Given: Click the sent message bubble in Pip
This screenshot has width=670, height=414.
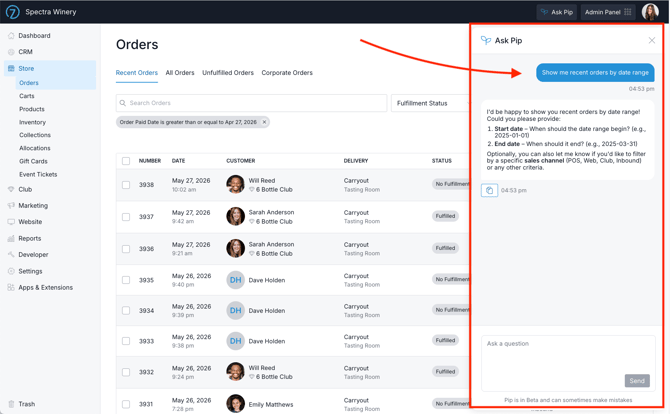Looking at the screenshot, I should [595, 73].
